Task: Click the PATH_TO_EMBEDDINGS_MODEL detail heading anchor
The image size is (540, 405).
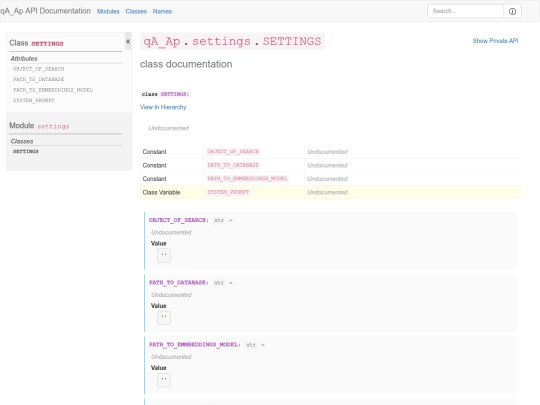Action: [x=194, y=344]
